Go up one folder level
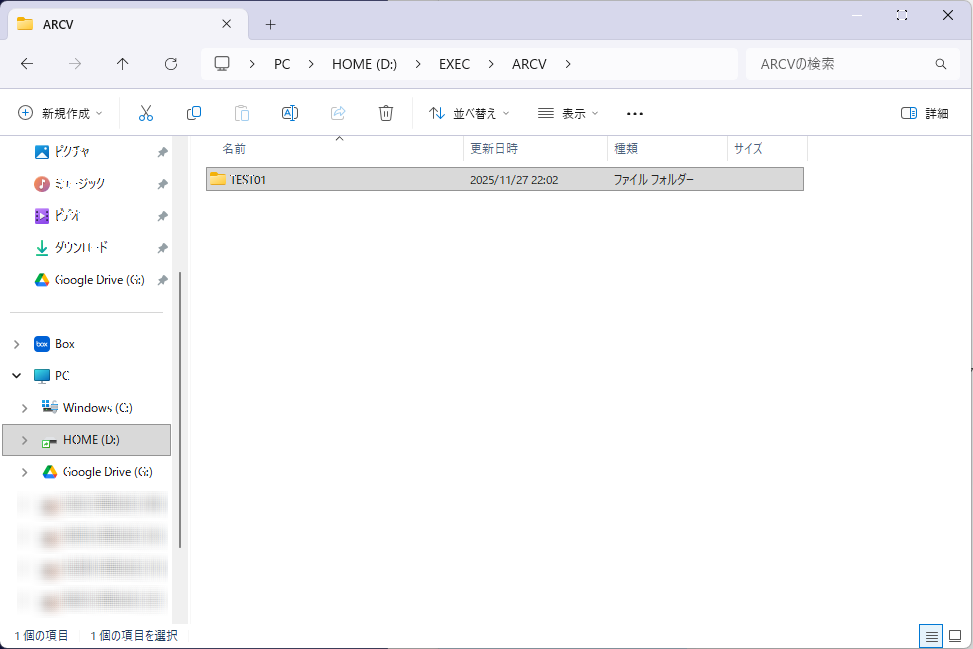The height and width of the screenshot is (649, 973). coord(123,64)
